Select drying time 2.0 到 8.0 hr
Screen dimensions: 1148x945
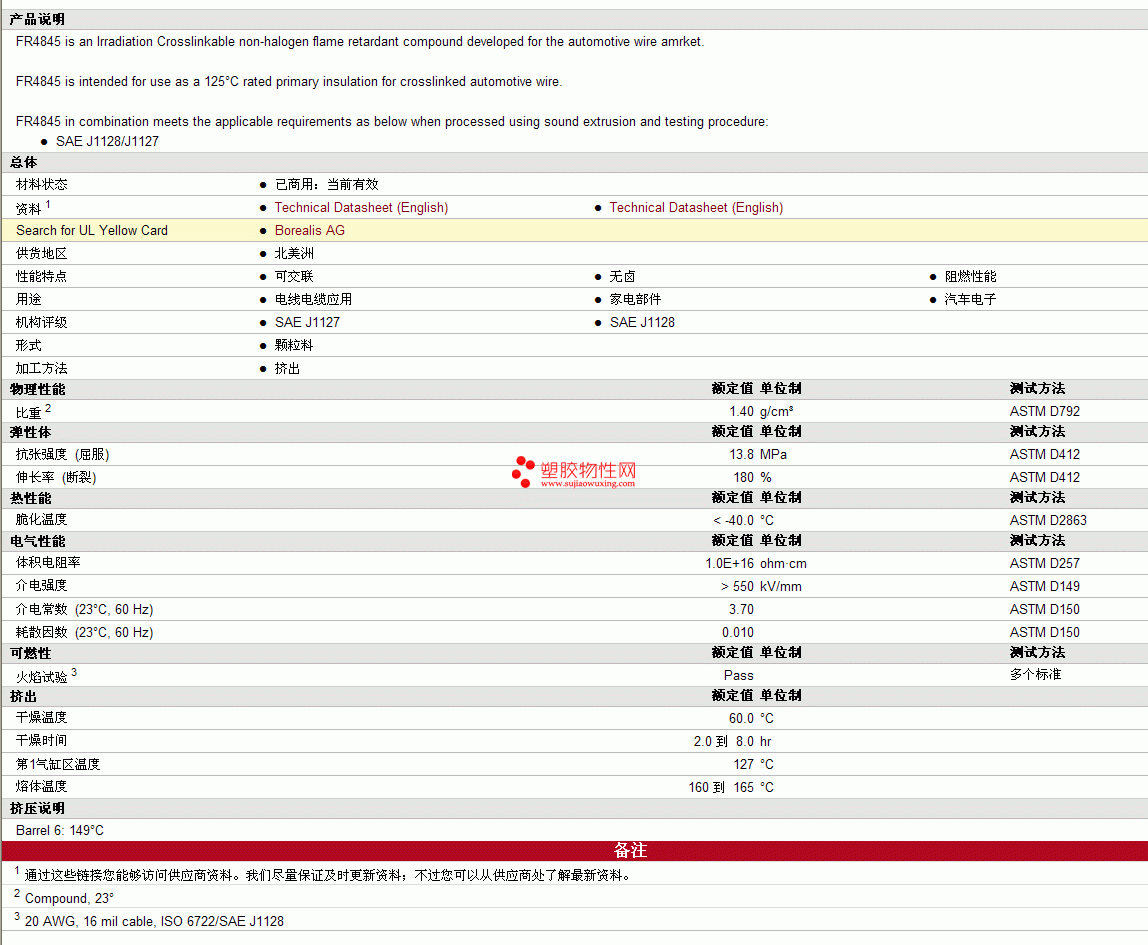coord(733,742)
